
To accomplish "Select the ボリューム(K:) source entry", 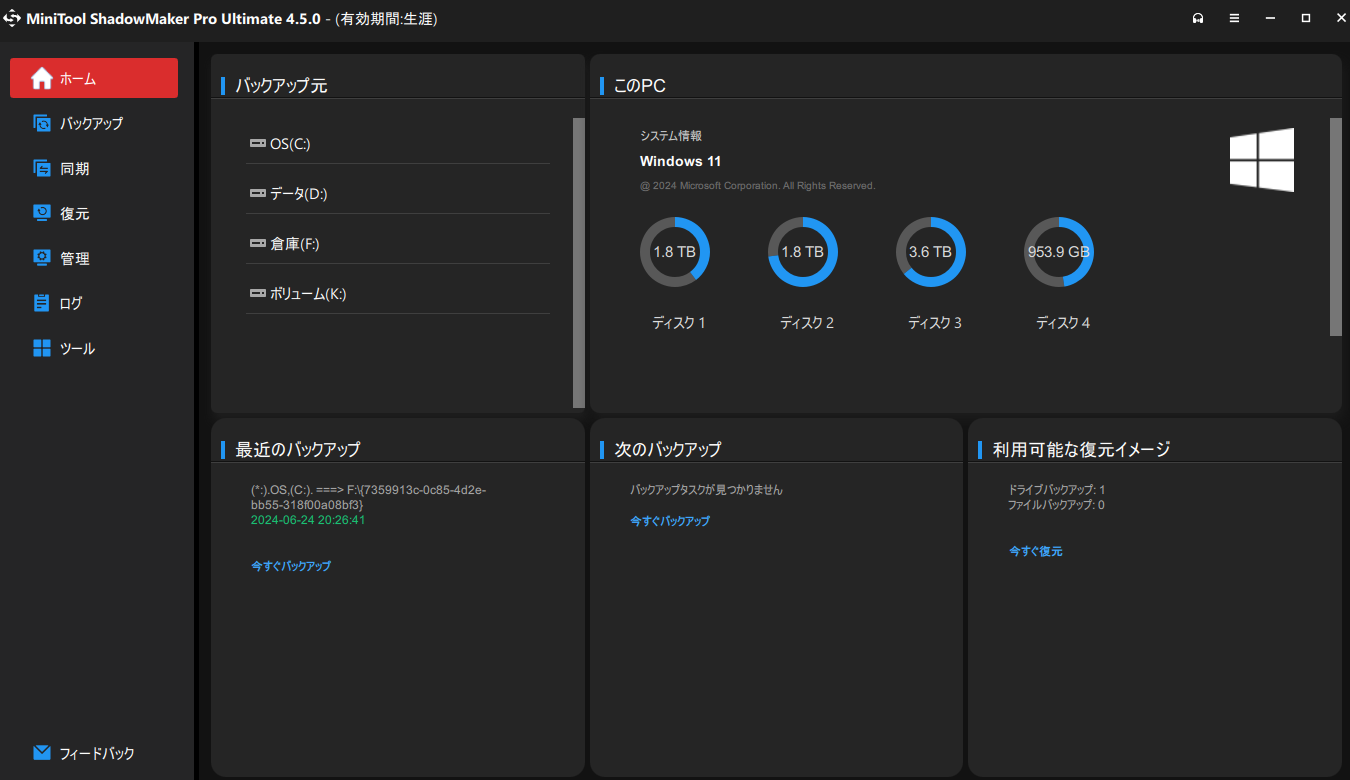I will 398,294.
